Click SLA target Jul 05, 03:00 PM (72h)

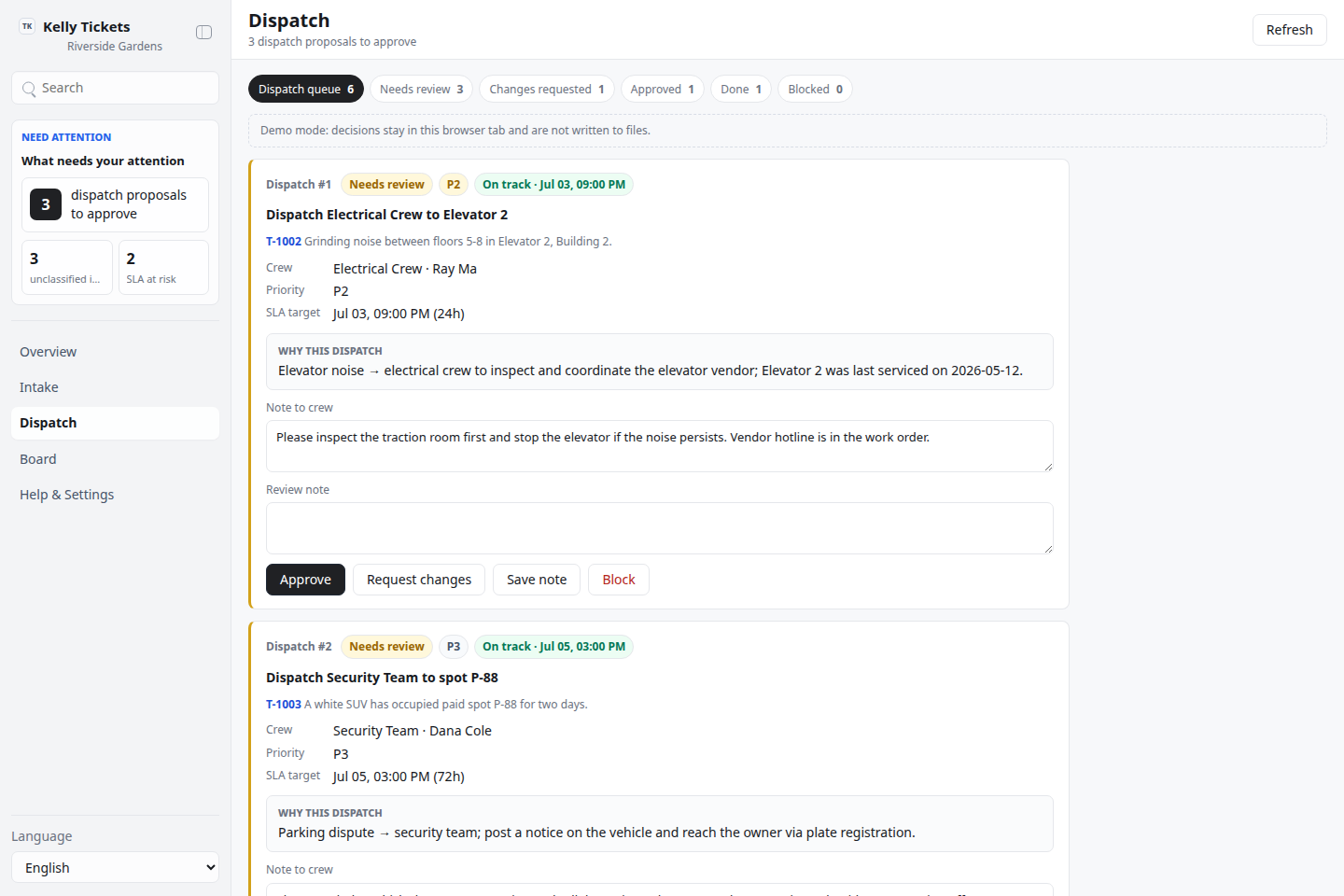coord(399,777)
